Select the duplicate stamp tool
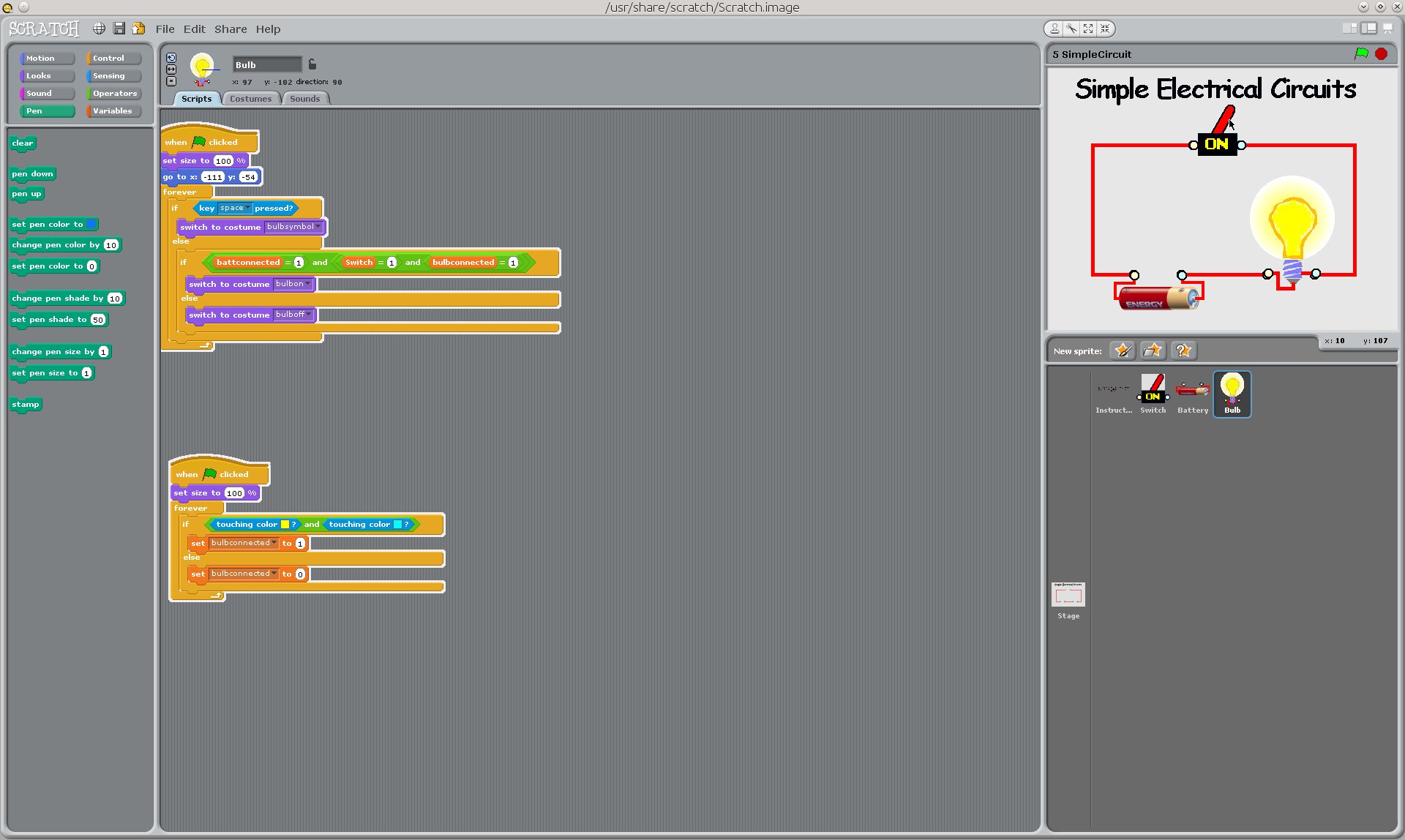 pos(1054,29)
